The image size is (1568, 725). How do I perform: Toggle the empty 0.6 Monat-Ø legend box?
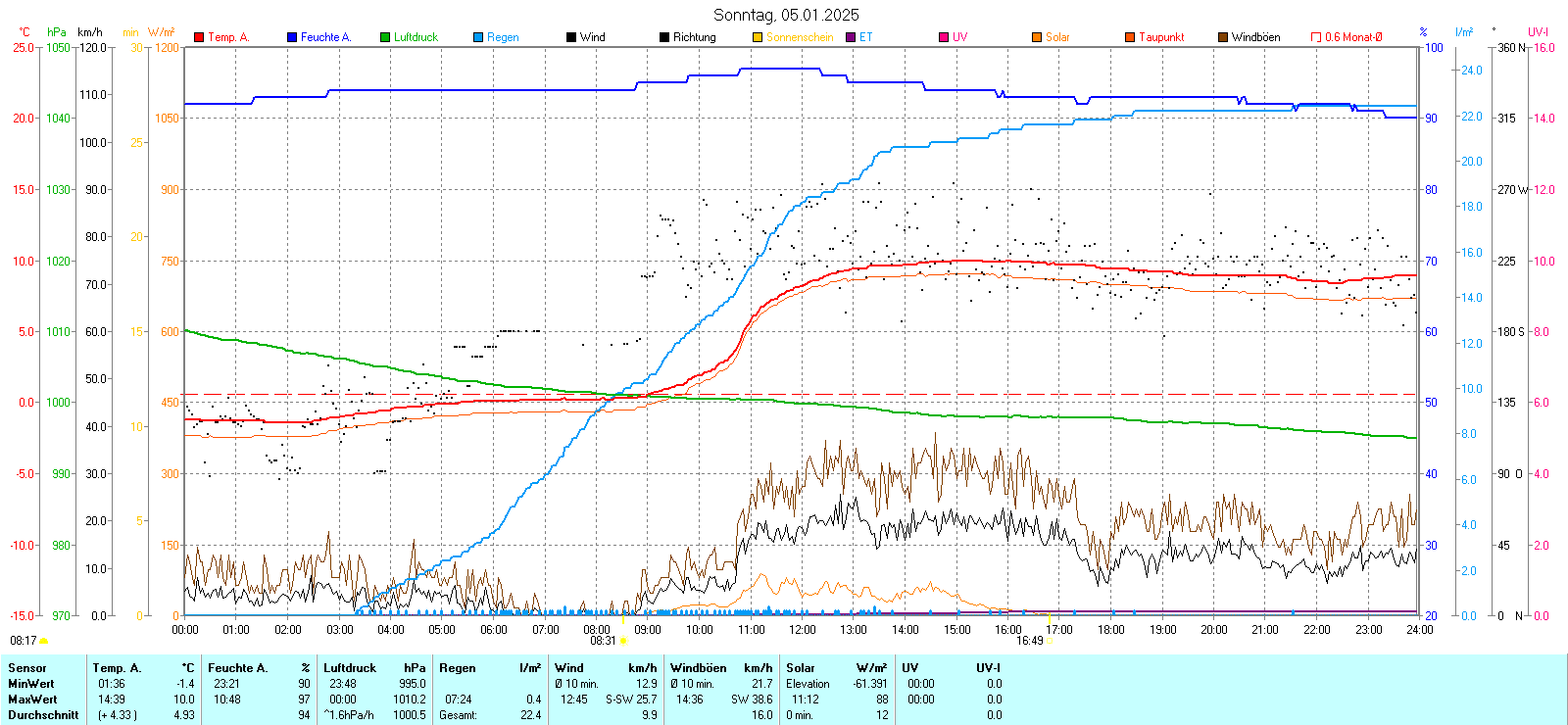[1316, 37]
